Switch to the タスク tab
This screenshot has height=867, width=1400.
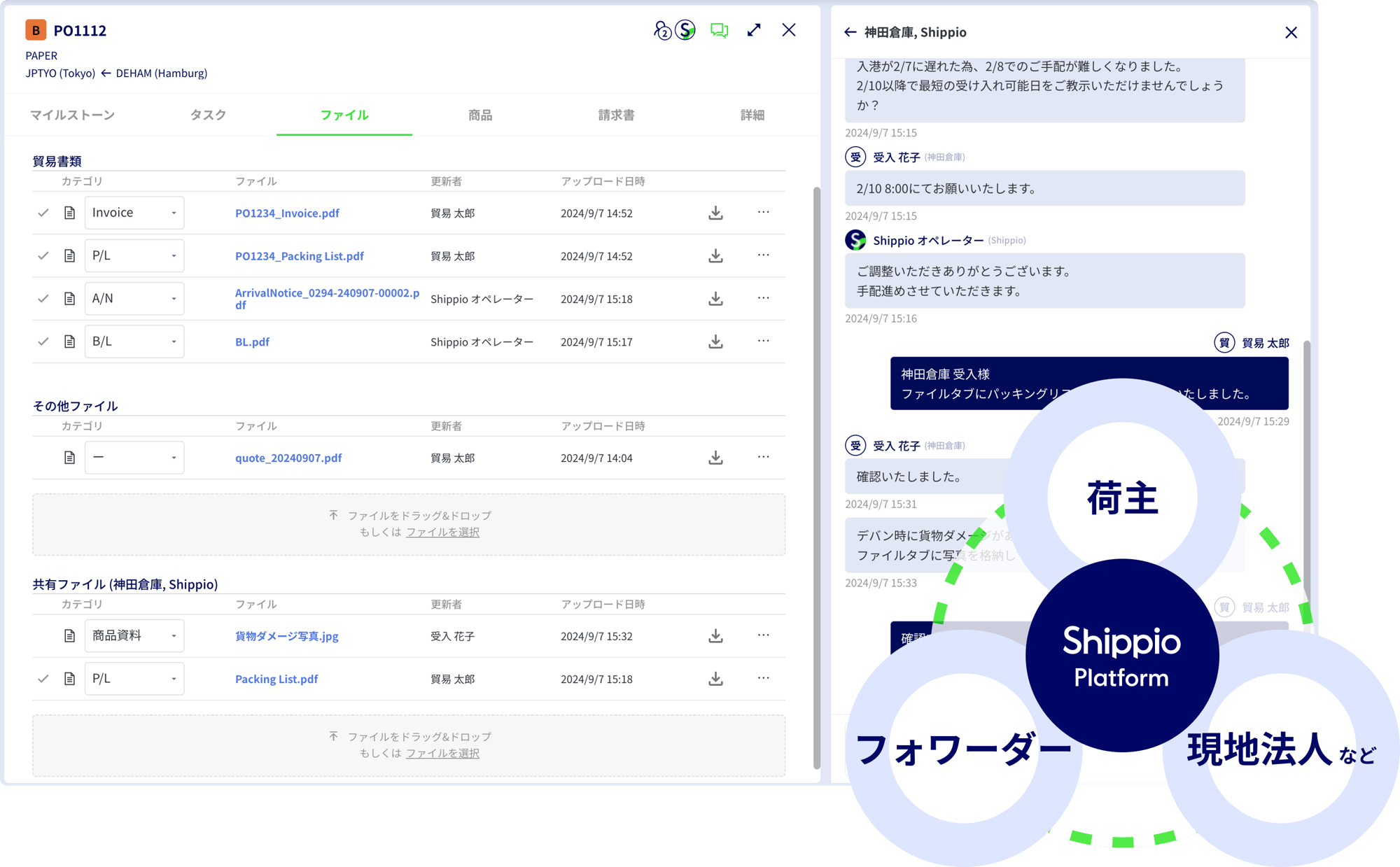point(208,115)
